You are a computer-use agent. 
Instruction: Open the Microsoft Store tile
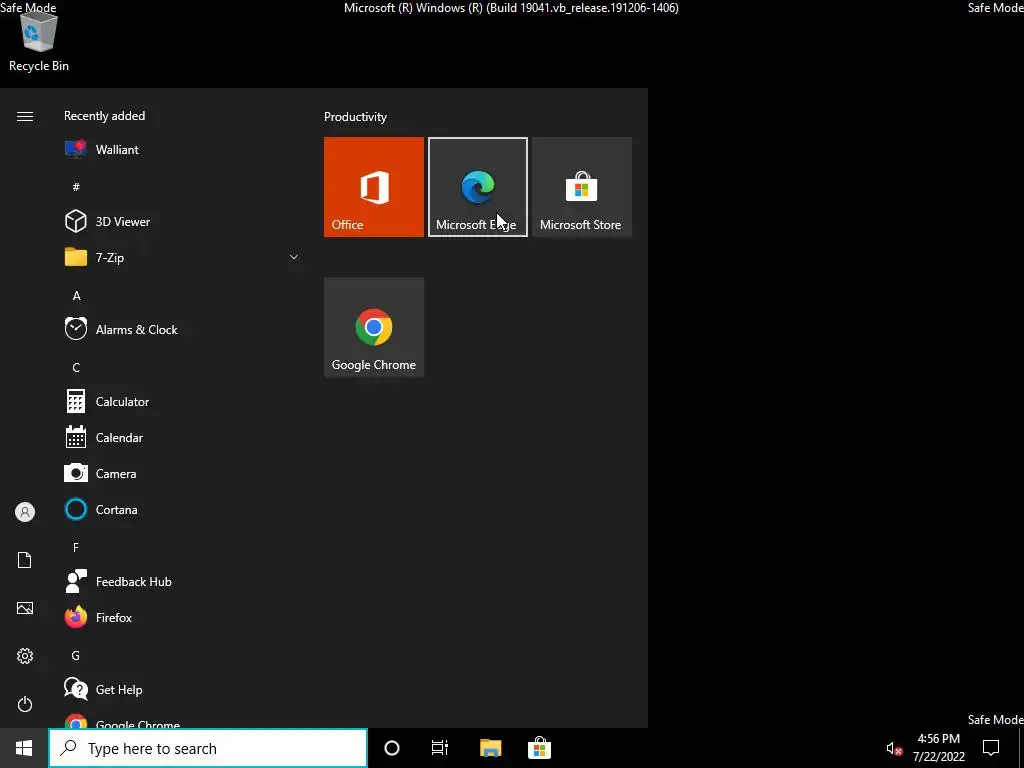[x=582, y=187]
